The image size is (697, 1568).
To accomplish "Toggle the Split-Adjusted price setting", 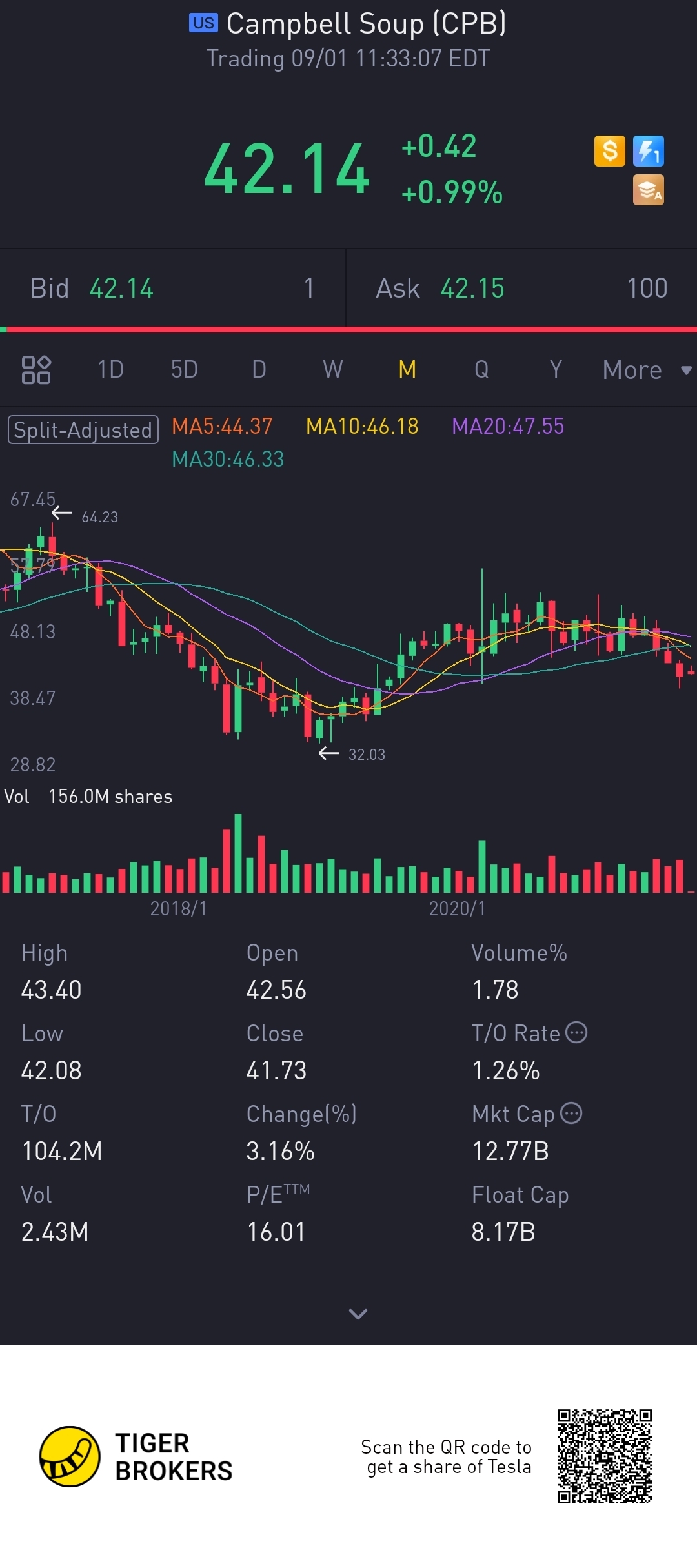I will 83,430.
